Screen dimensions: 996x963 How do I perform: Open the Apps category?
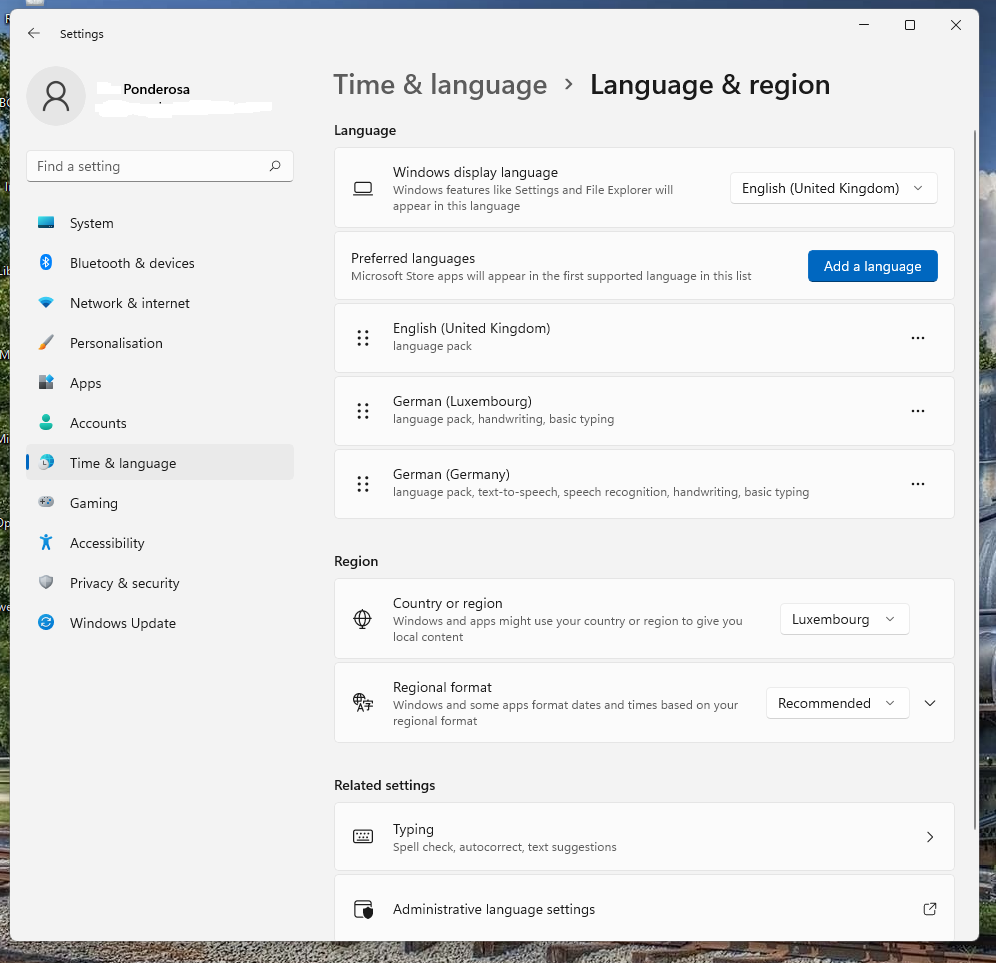point(159,383)
